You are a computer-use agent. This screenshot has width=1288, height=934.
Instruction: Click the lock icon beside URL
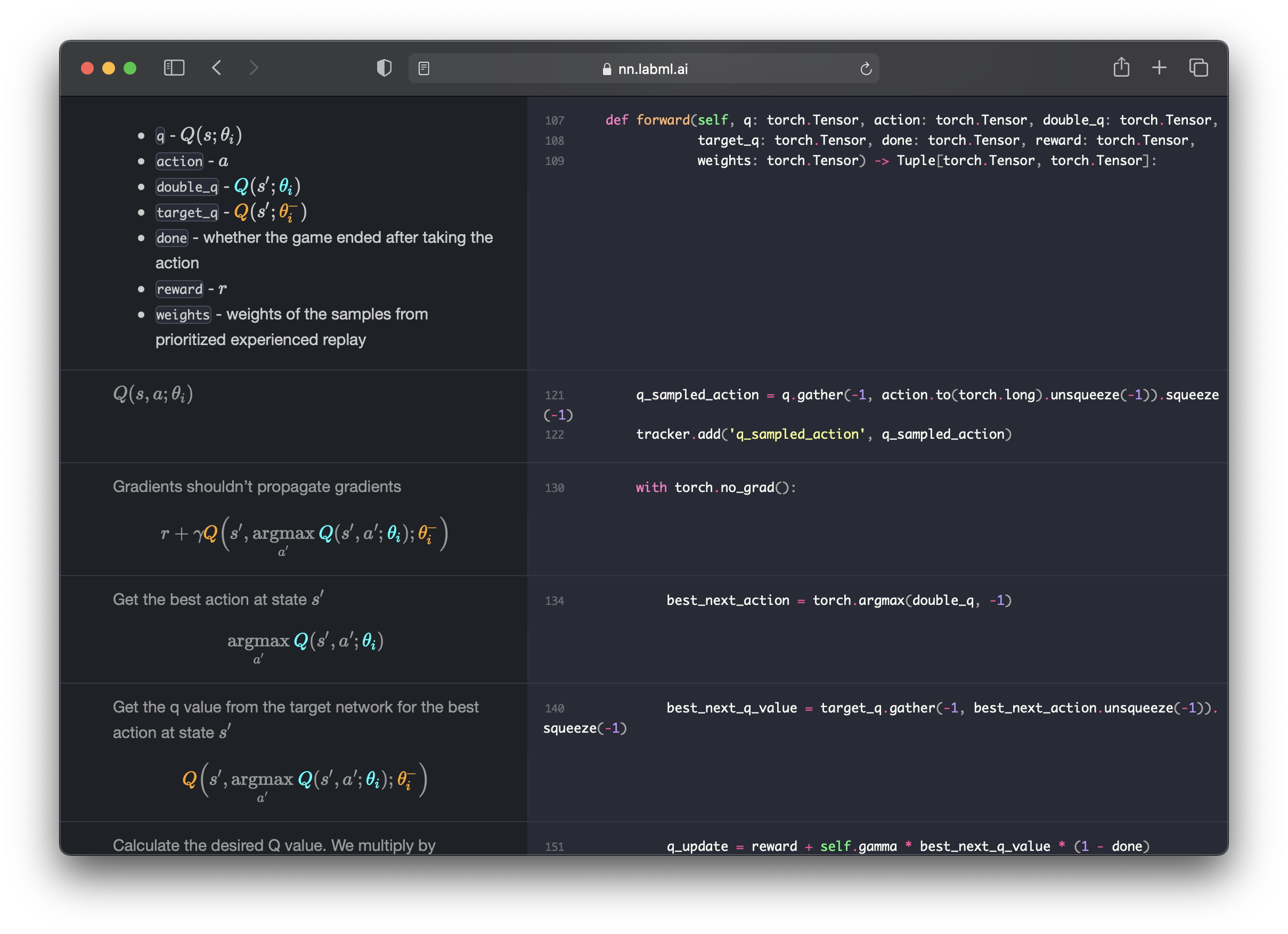607,69
